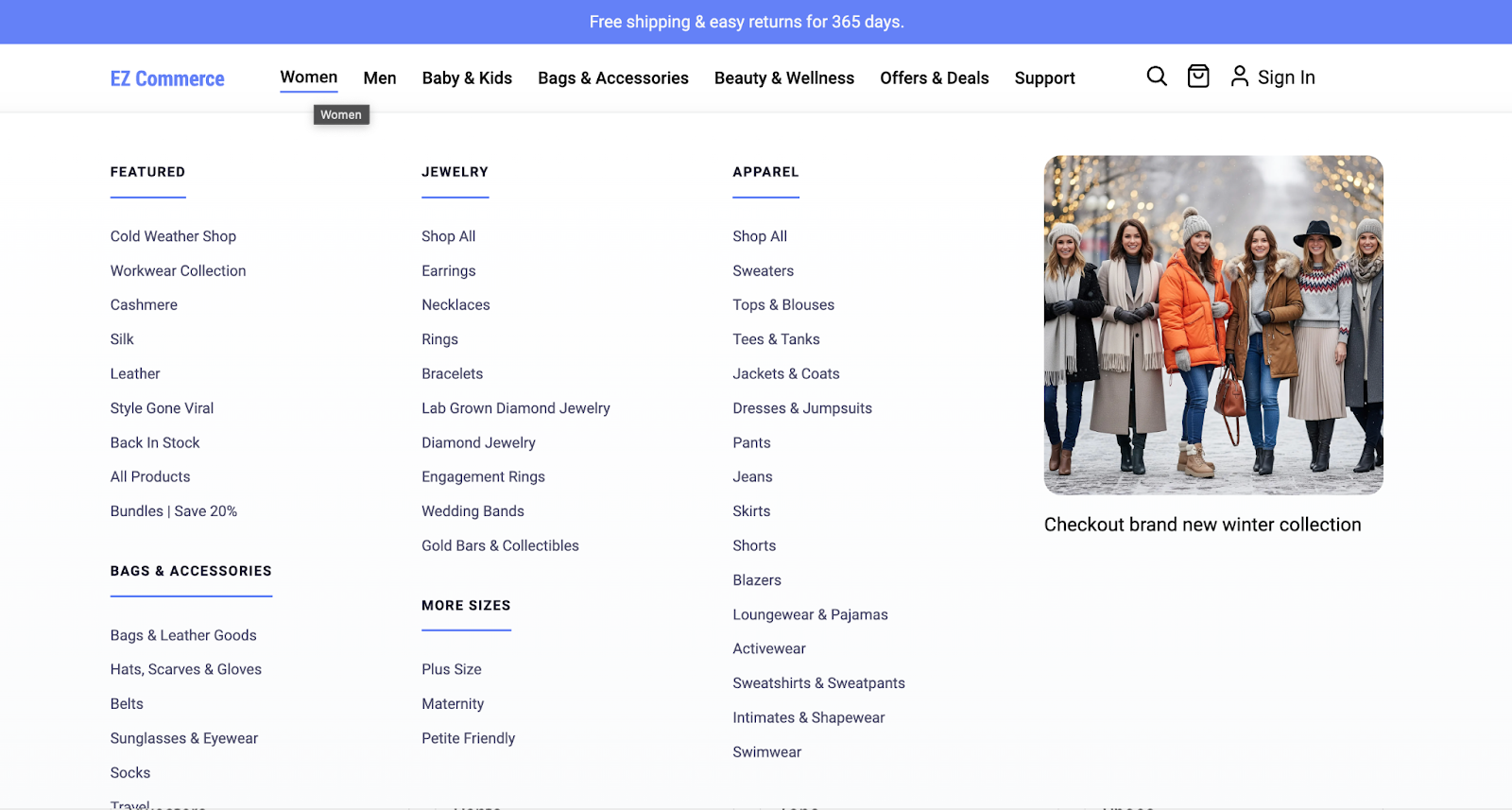Open Petite Friendly
Image resolution: width=1512 pixels, height=810 pixels.
tap(469, 738)
